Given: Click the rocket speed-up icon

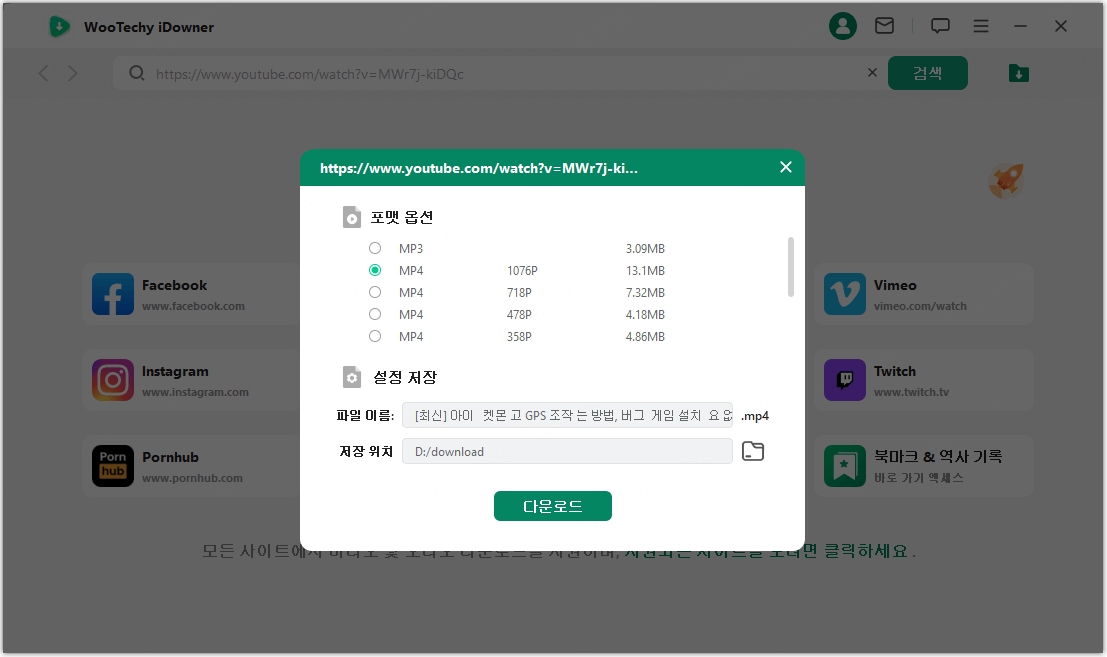Looking at the screenshot, I should click(x=1005, y=180).
